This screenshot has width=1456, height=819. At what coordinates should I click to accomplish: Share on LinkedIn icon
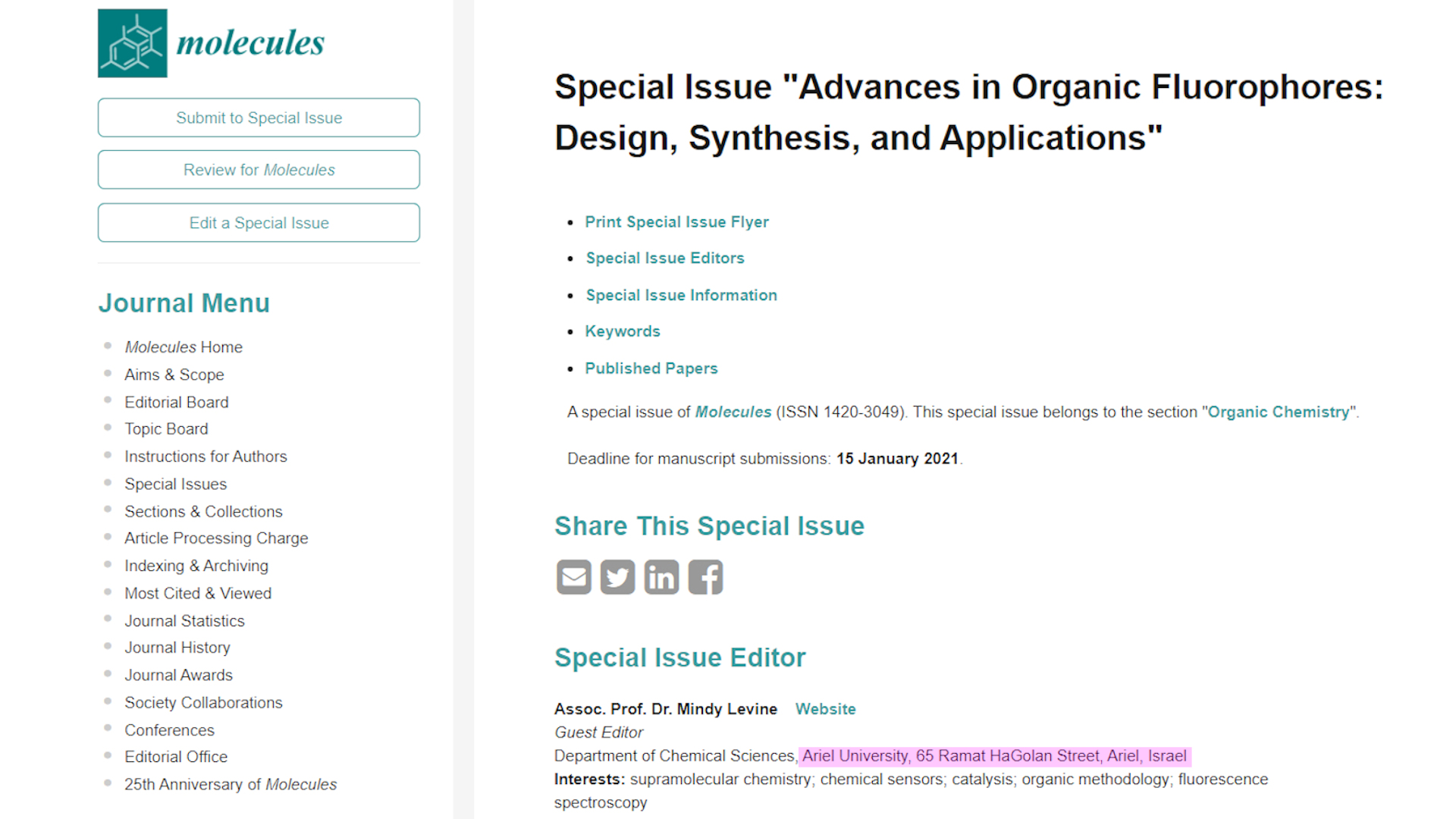pos(661,577)
